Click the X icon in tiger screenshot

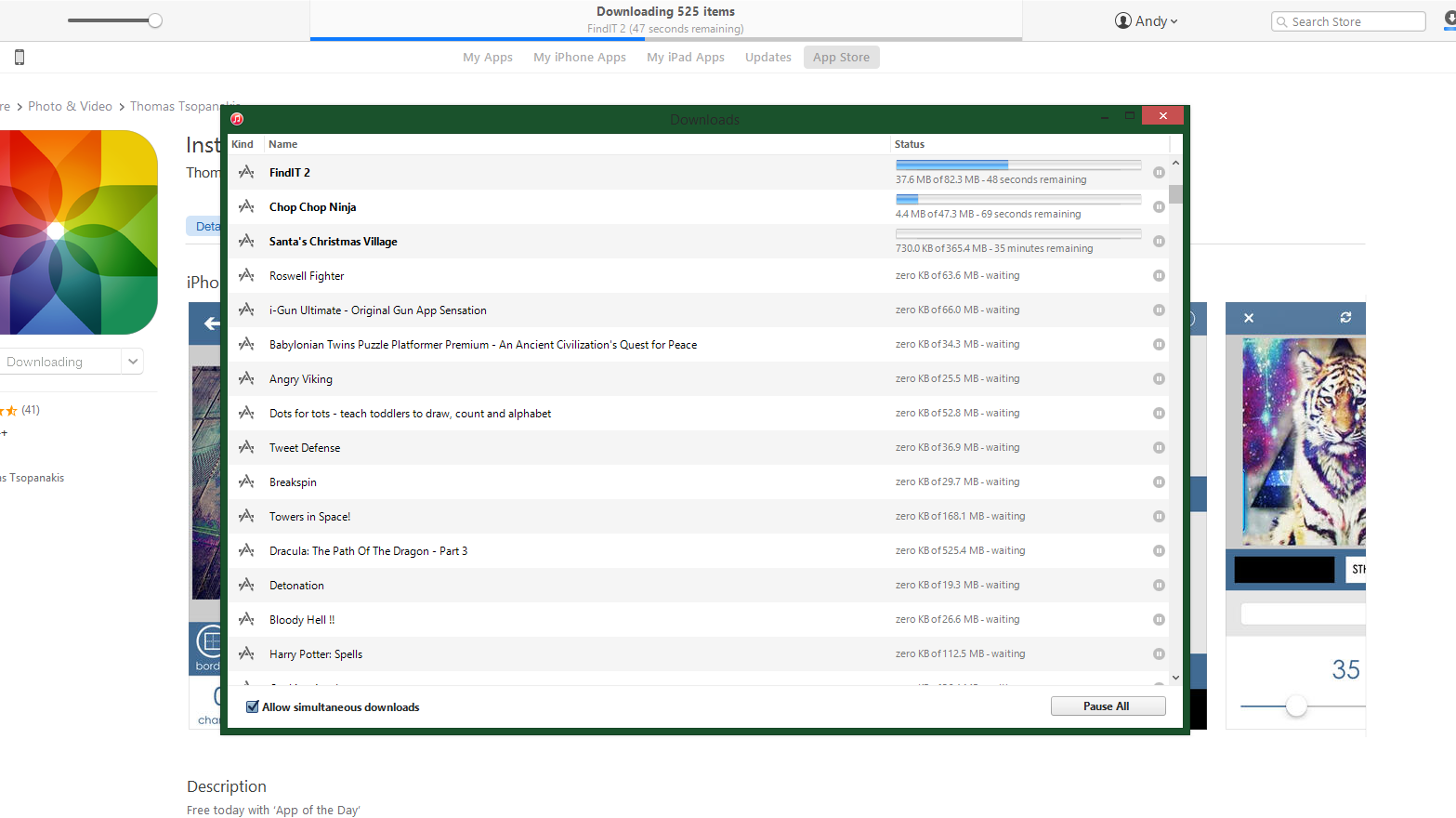point(1249,318)
